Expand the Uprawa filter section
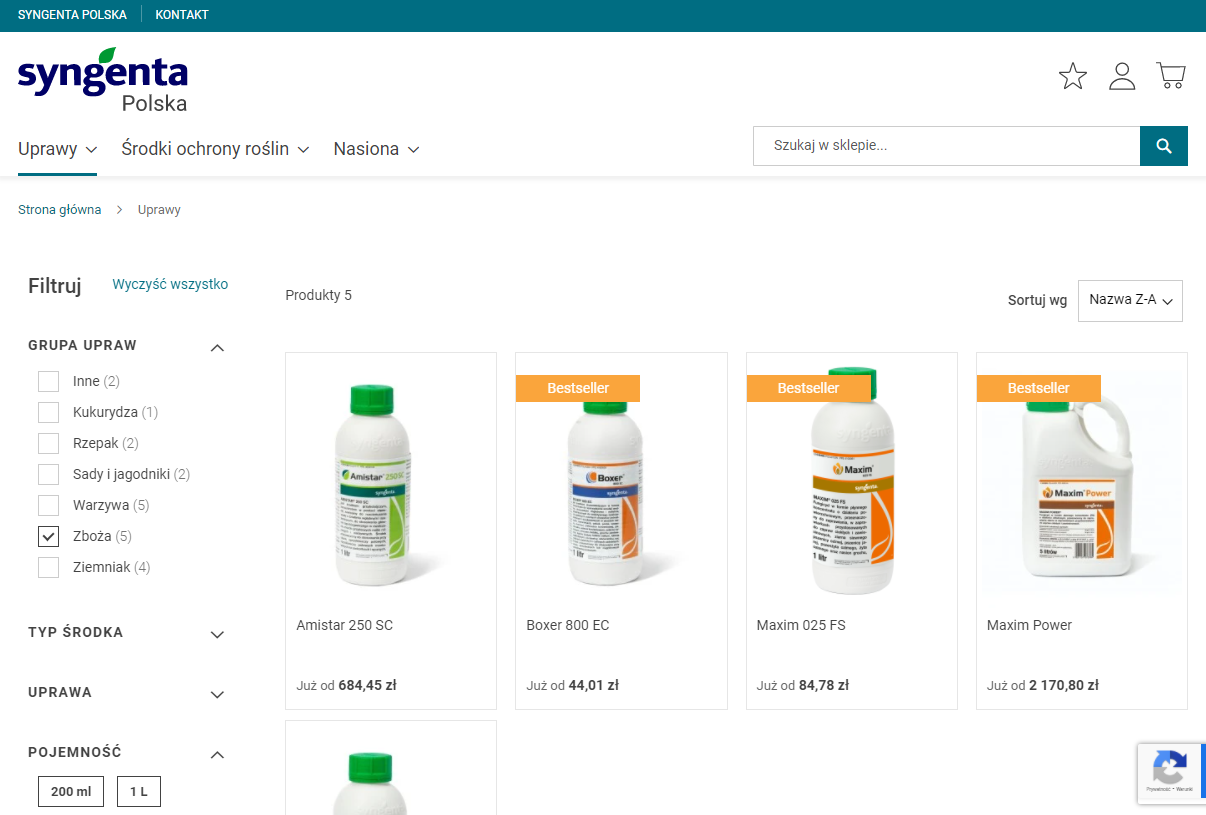Image resolution: width=1206 pixels, height=815 pixels. pos(217,694)
